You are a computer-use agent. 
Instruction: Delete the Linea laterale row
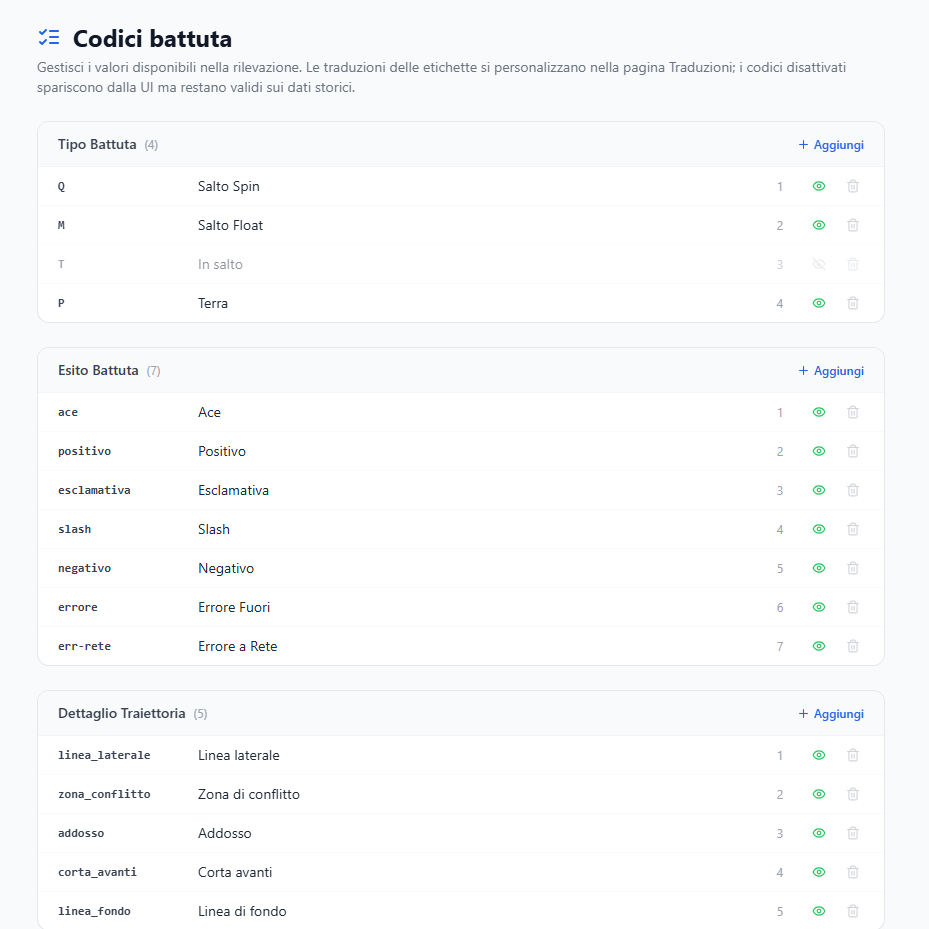click(x=853, y=755)
